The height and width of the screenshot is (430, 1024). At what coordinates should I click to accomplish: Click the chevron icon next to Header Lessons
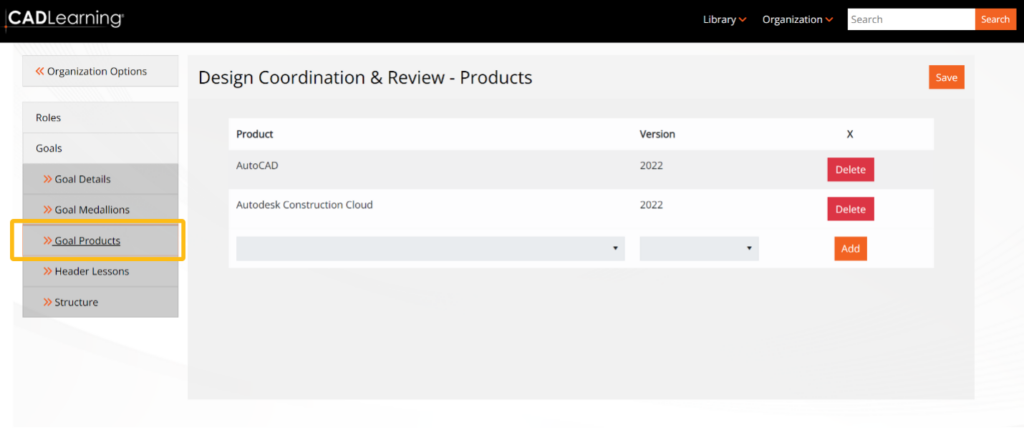[x=47, y=271]
